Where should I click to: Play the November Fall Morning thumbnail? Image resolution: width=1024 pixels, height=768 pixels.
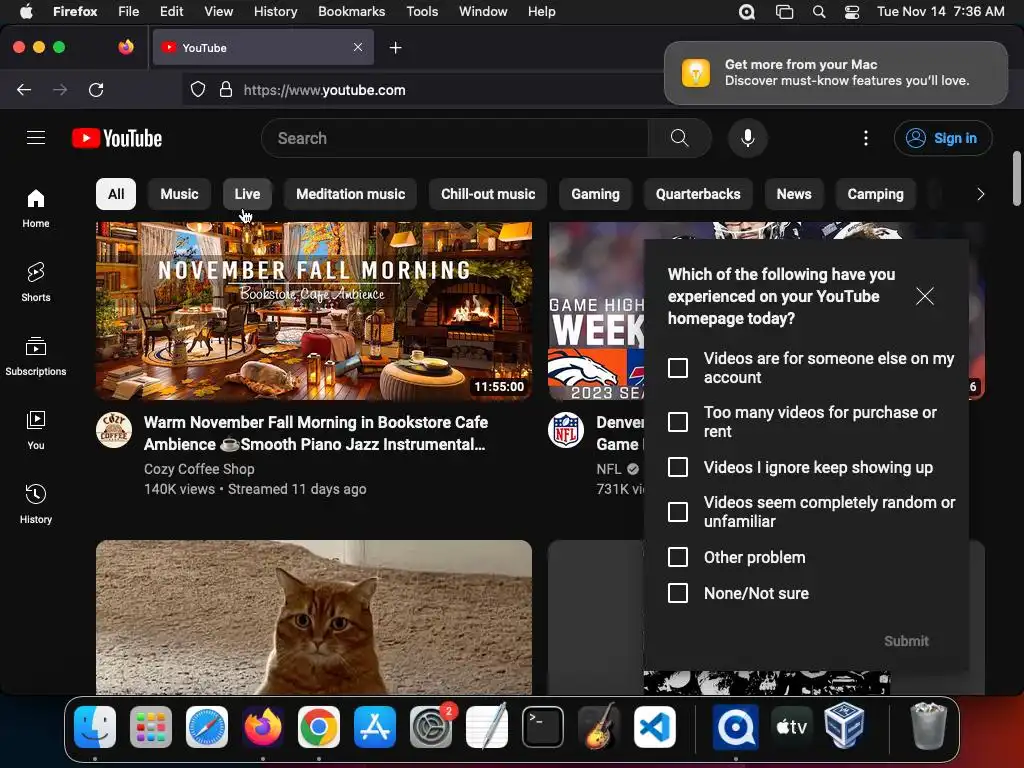[313, 311]
